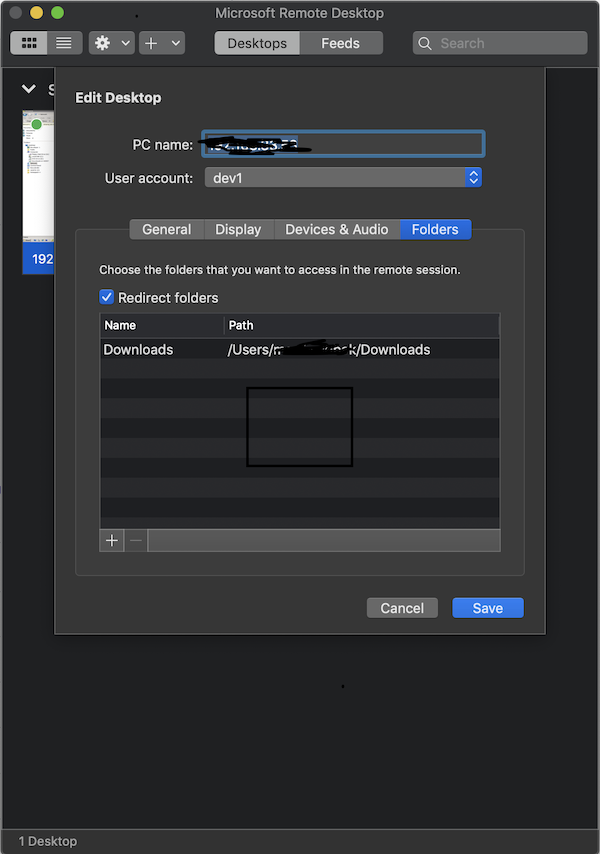
Task: Expand the add menu chevron
Action: point(175,43)
